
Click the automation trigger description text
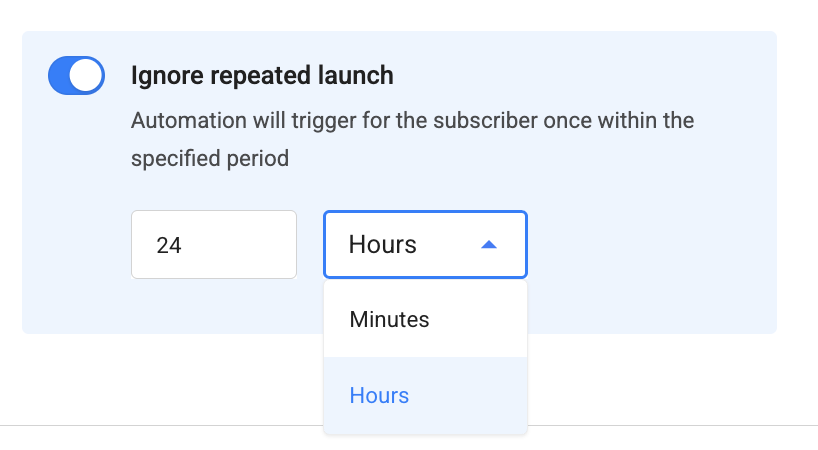[412, 139]
